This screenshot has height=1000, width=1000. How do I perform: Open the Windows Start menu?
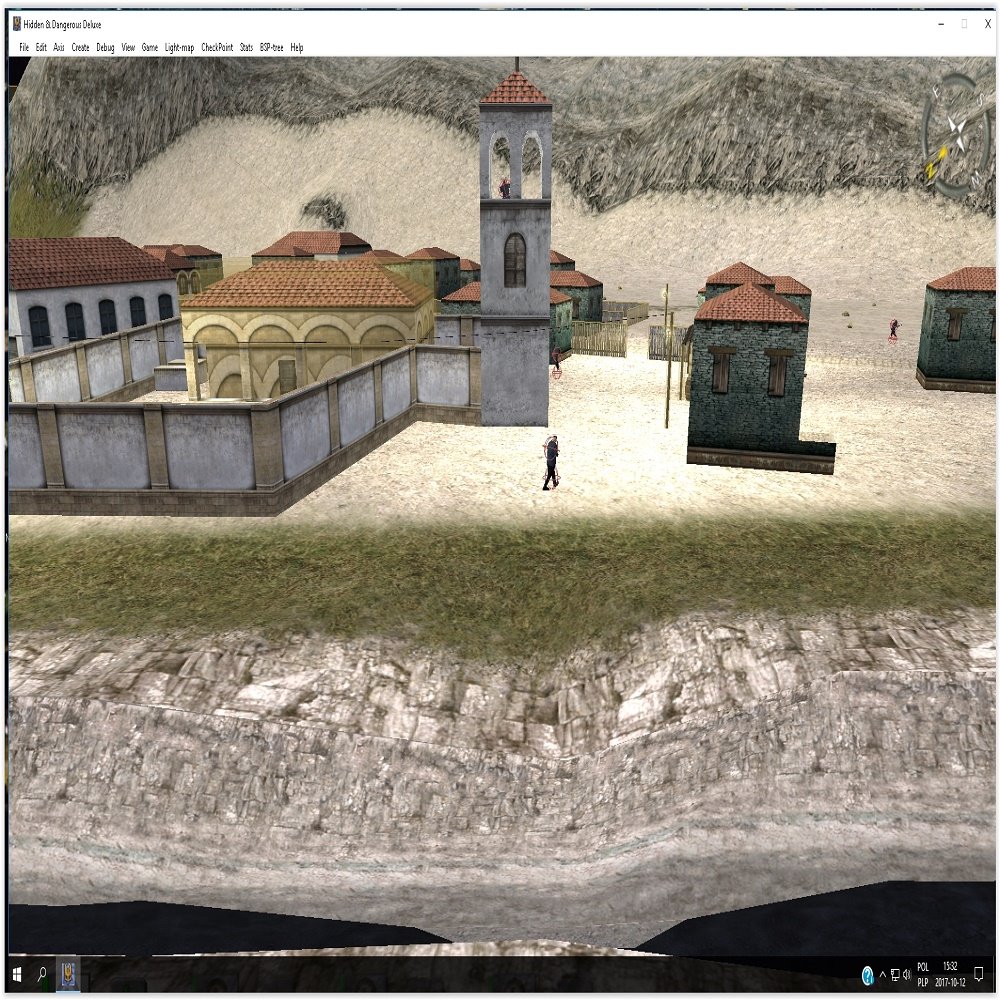tap(17, 974)
